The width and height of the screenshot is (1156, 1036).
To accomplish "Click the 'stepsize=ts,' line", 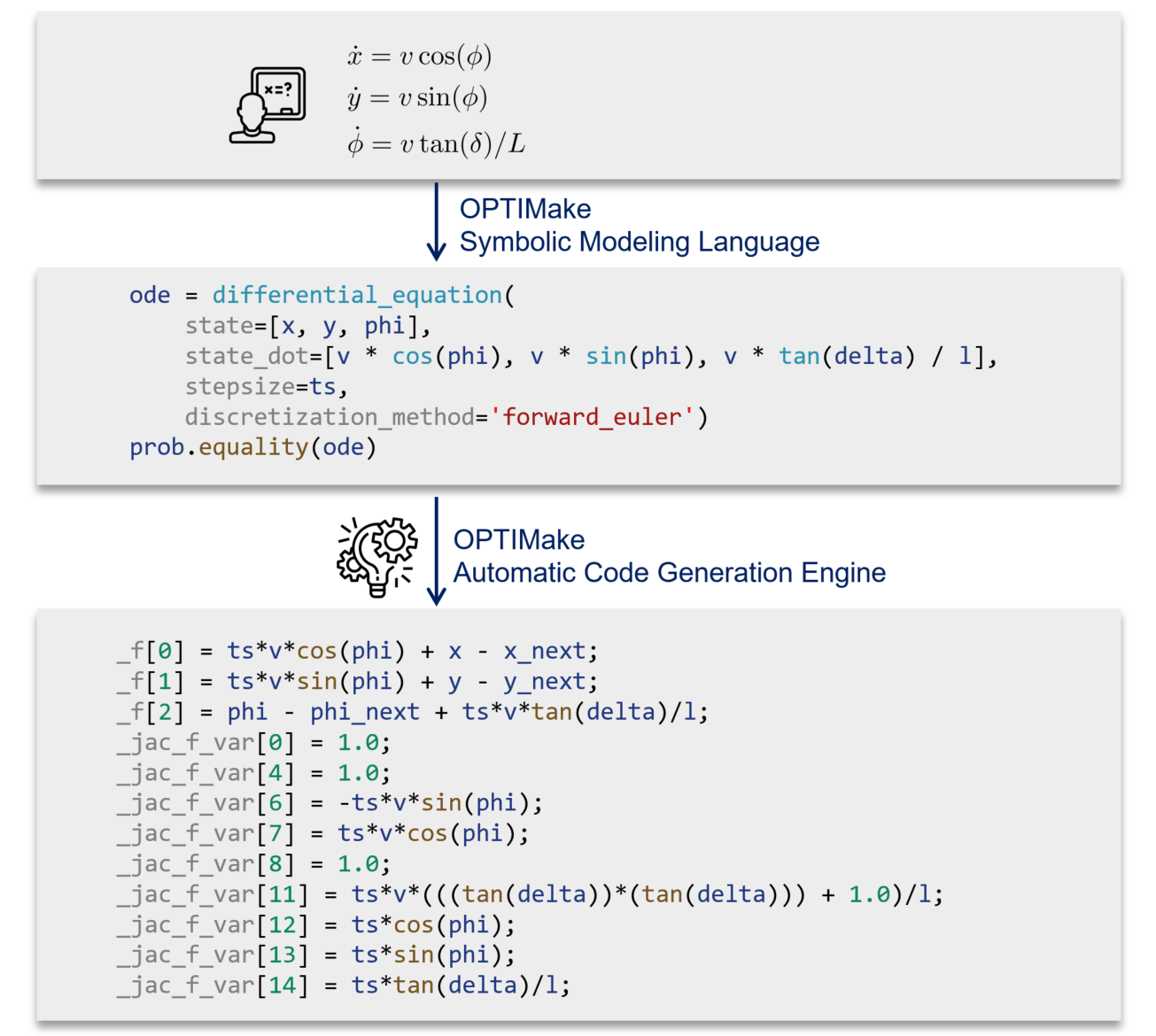I will (267, 387).
